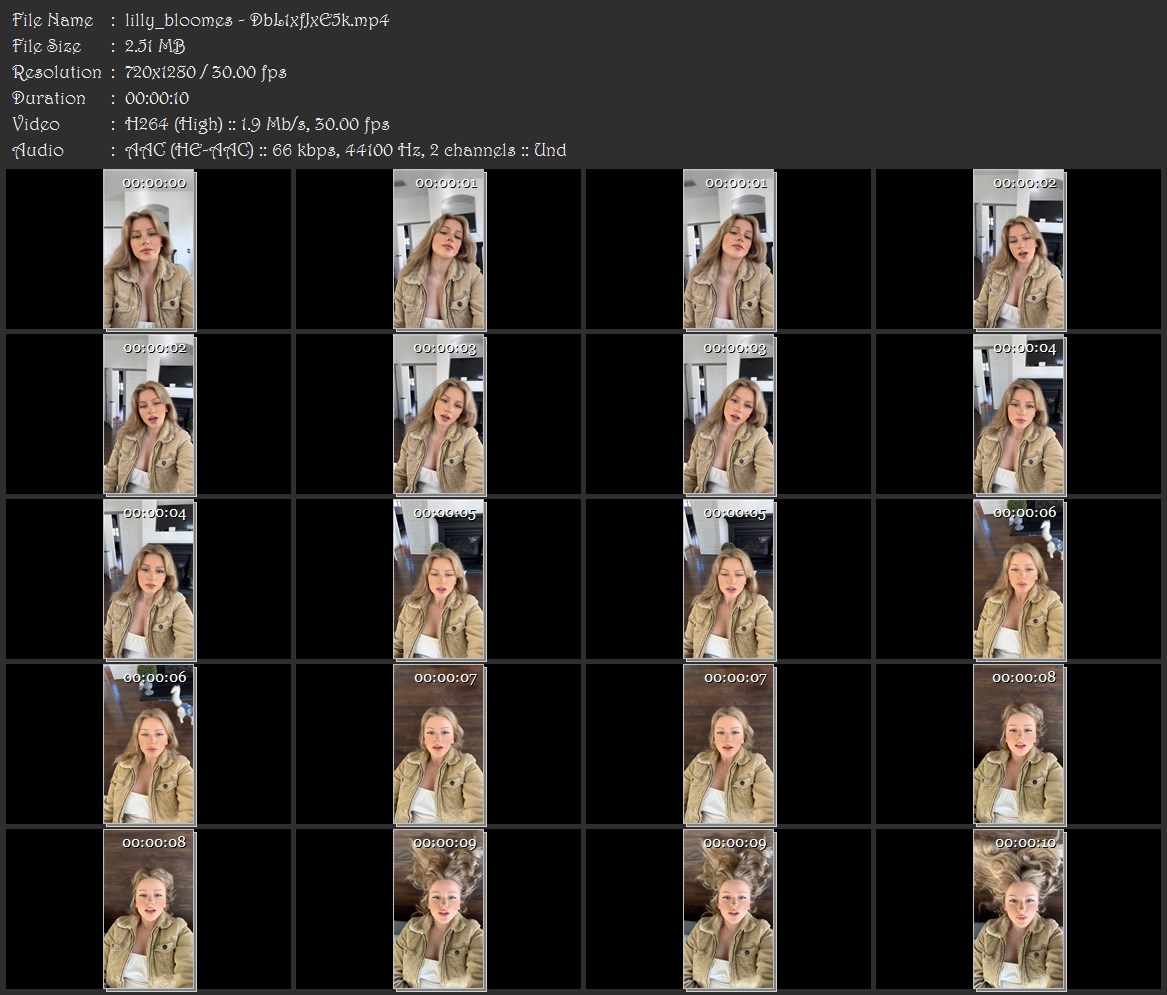Open the frame thumbnail stamped 00:00:00

pyautogui.click(x=149, y=249)
